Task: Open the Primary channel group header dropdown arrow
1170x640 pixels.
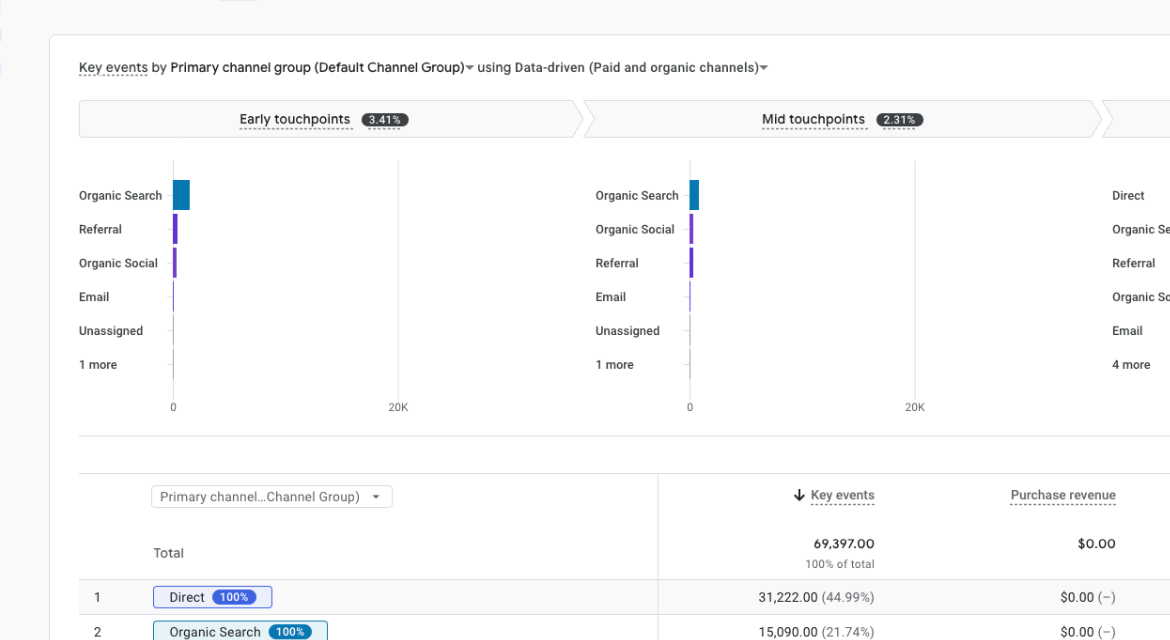Action: [468, 67]
